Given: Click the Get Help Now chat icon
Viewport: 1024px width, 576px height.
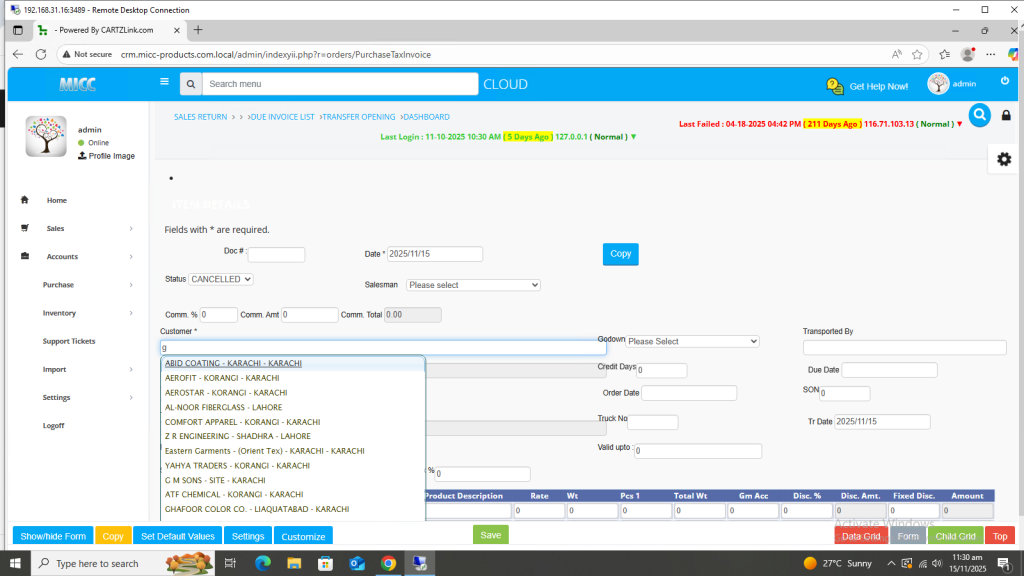Looking at the screenshot, I should click(x=835, y=87).
